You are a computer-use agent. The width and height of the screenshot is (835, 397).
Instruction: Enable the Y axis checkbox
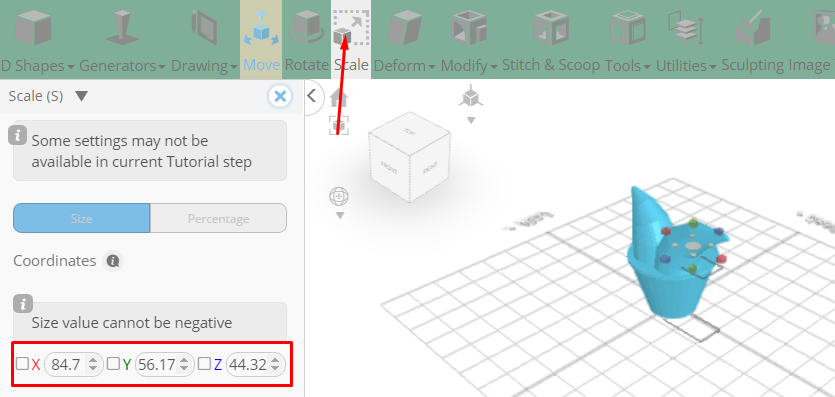tap(113, 363)
